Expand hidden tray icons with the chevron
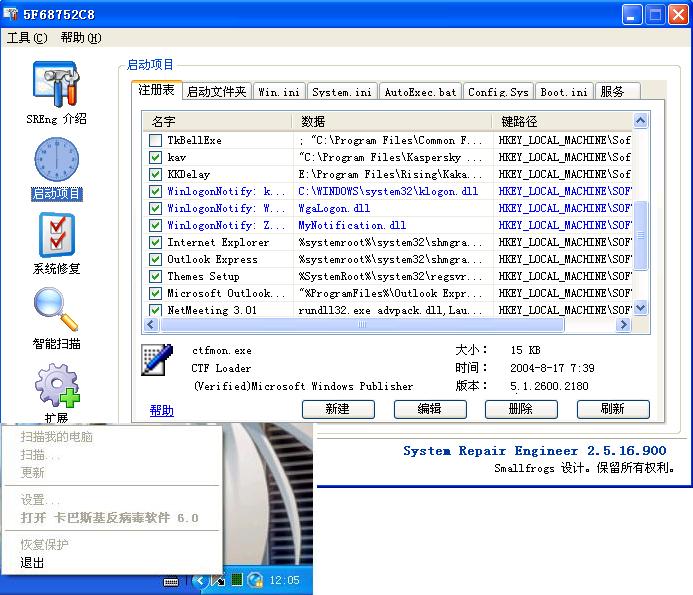The height and width of the screenshot is (595, 693). (201, 579)
